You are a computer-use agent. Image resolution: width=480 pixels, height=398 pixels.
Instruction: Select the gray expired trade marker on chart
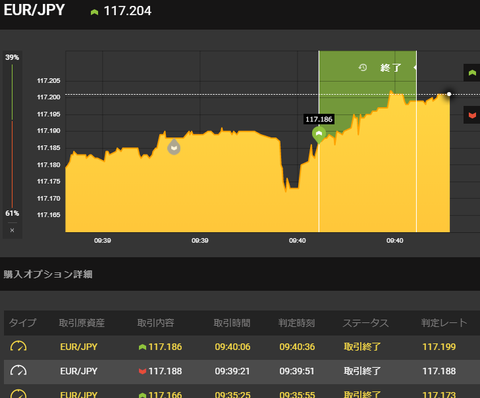point(174,147)
